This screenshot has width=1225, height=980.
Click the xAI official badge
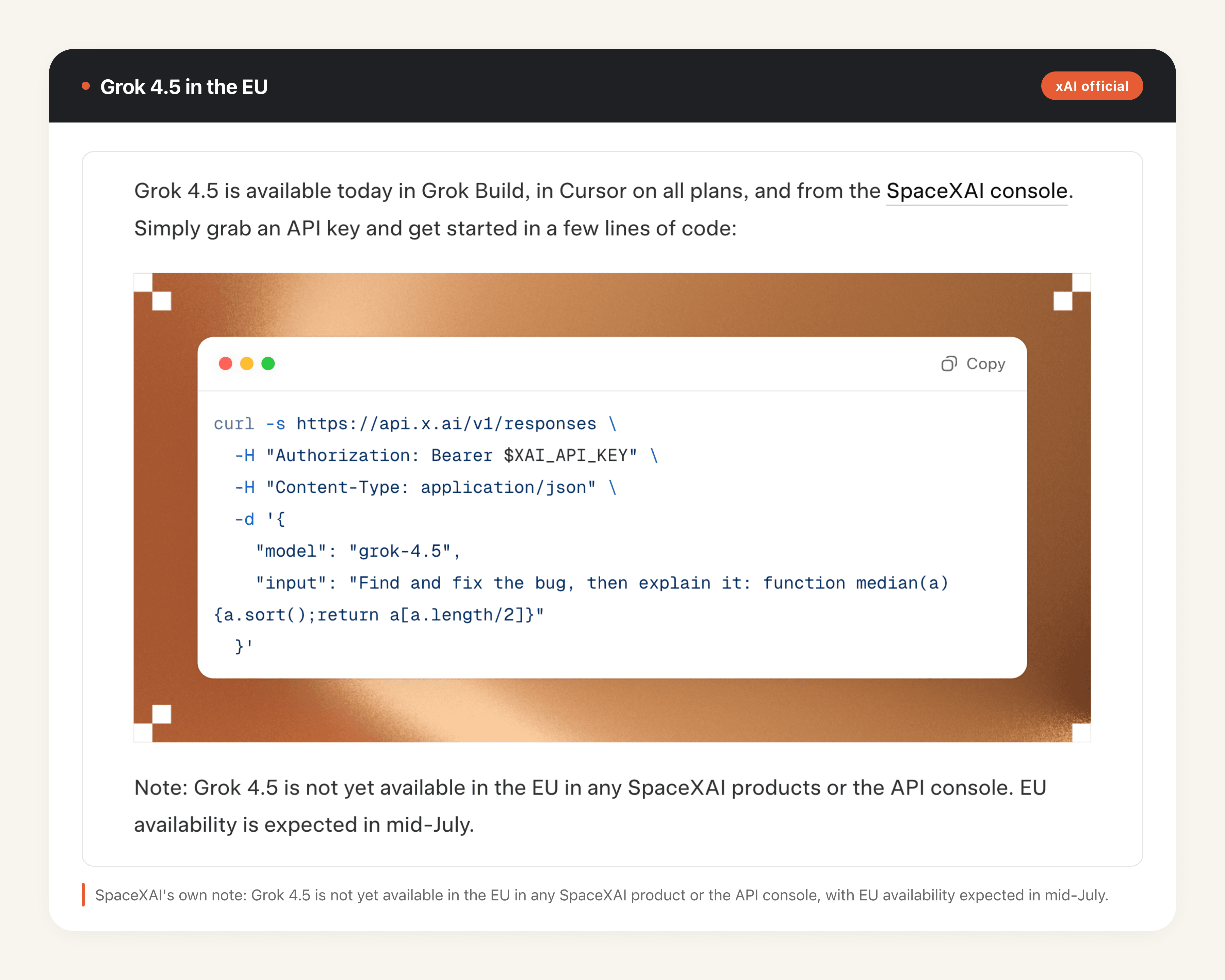point(1092,86)
